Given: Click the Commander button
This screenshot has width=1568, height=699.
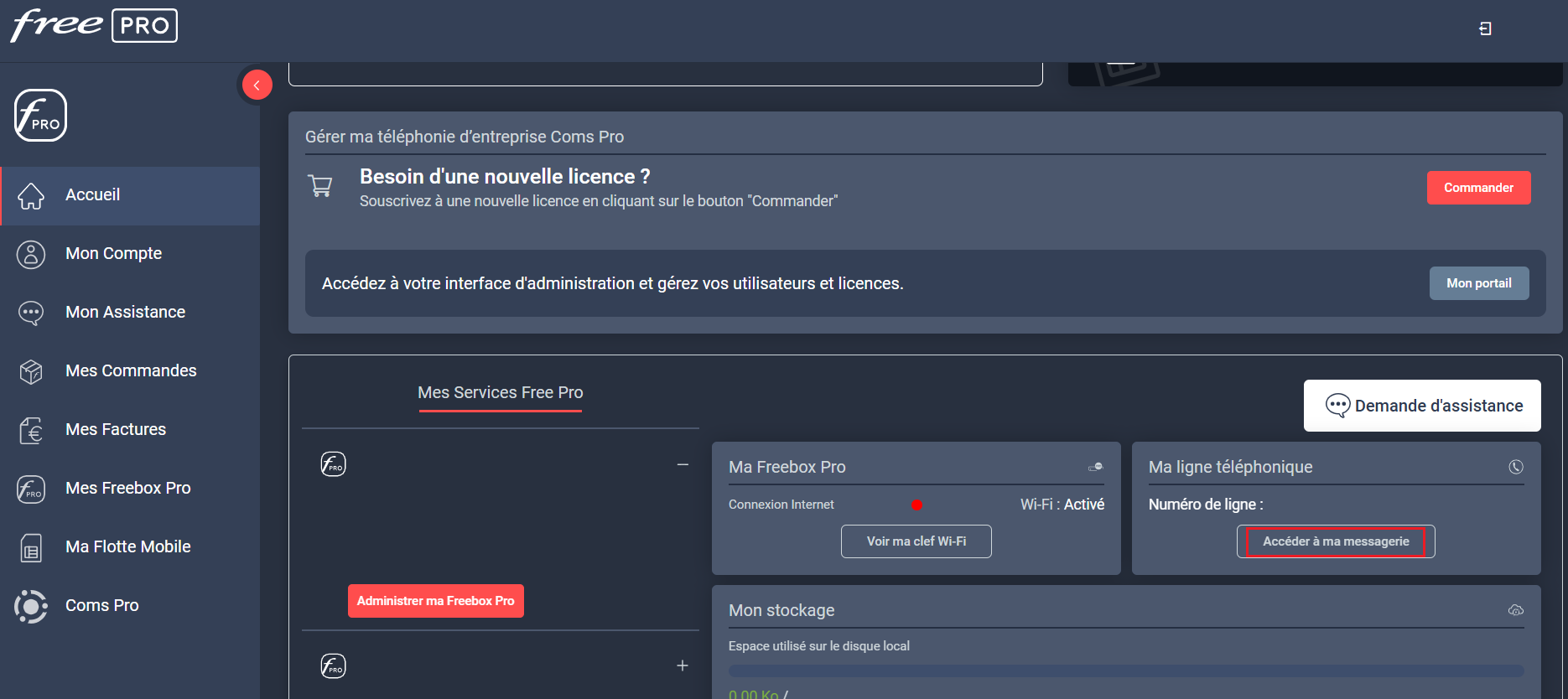Looking at the screenshot, I should (1479, 188).
